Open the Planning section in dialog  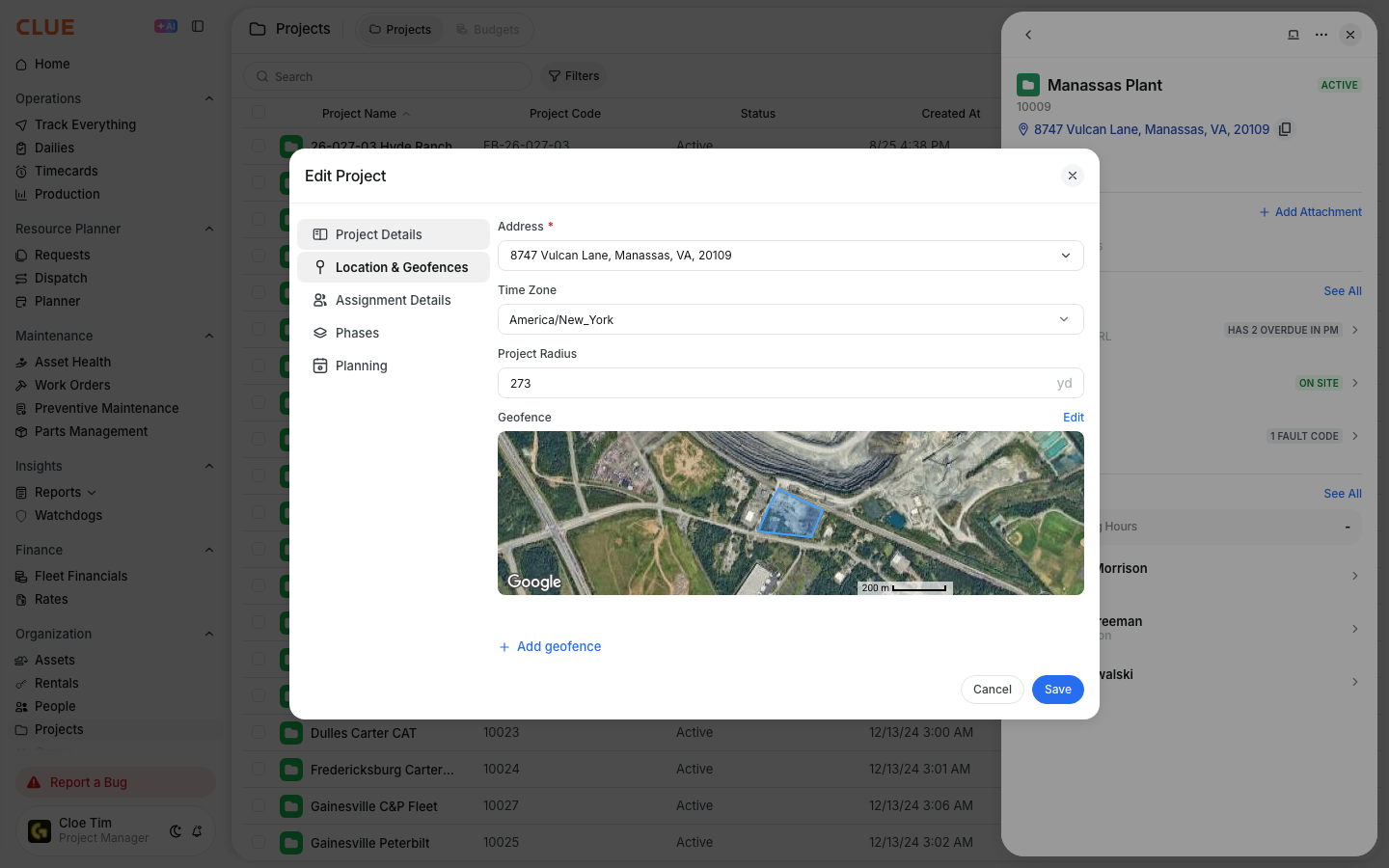coord(394,366)
